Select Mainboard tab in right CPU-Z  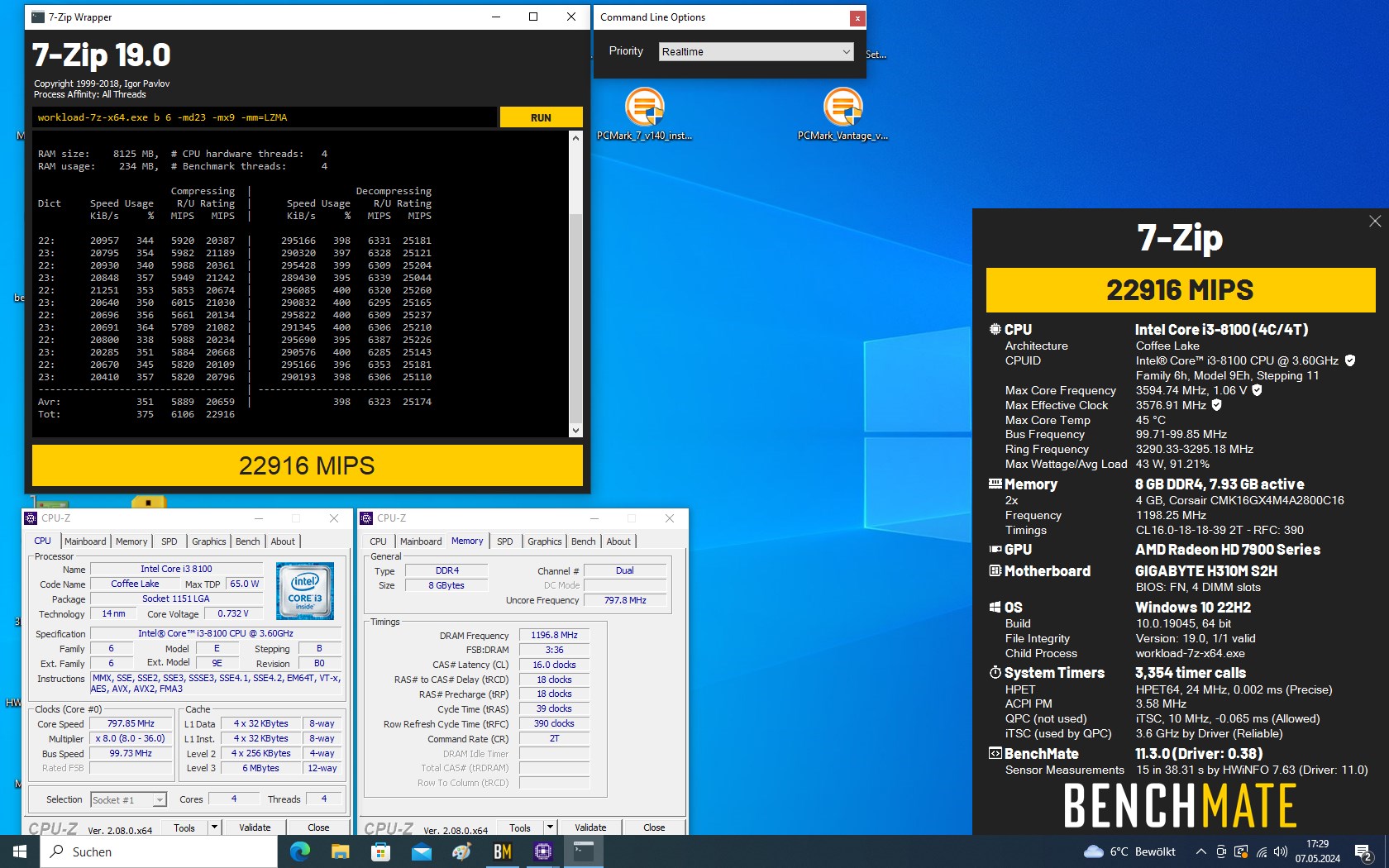click(x=421, y=541)
